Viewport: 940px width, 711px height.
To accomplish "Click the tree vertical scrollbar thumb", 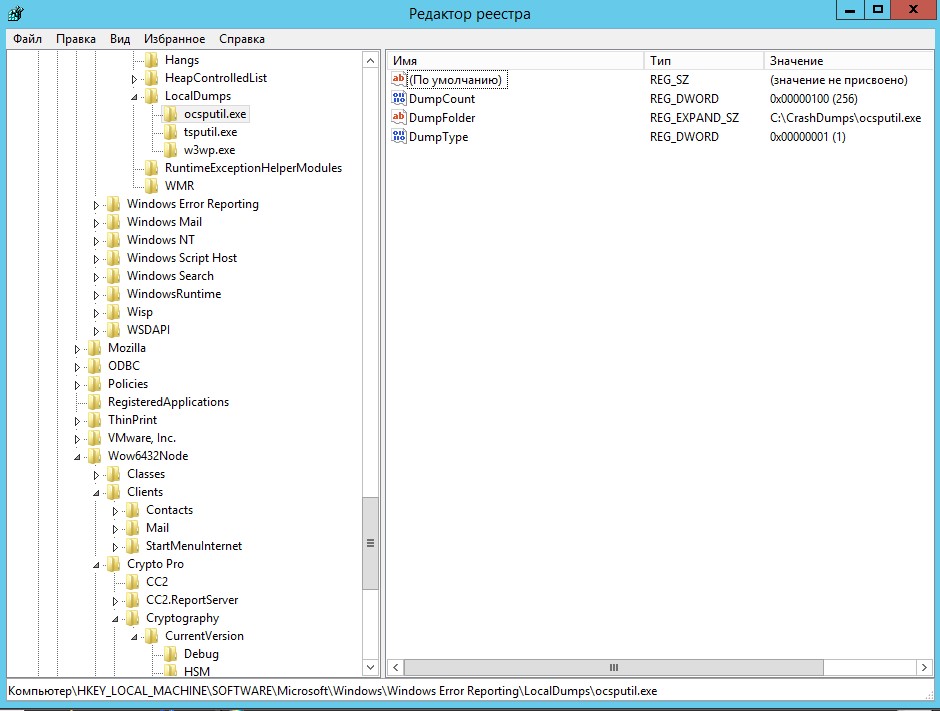I will point(370,543).
